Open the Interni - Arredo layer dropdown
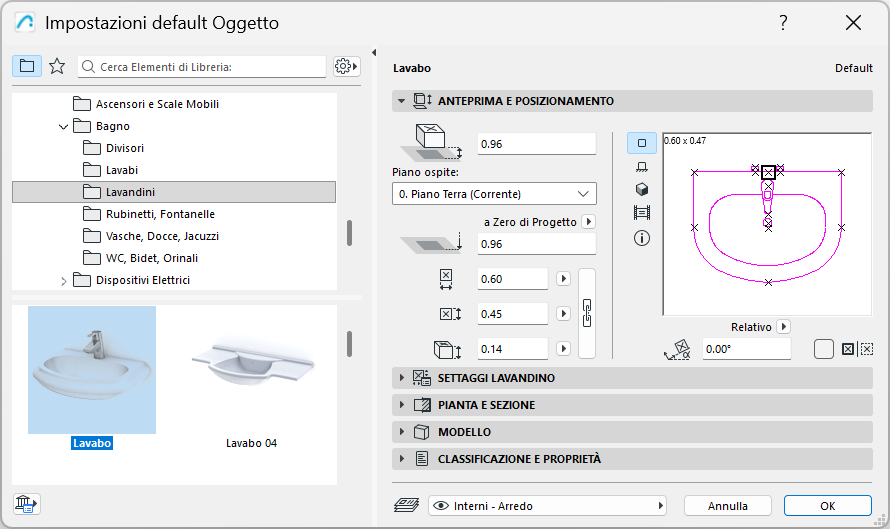Image resolution: width=890 pixels, height=529 pixels. 547,506
